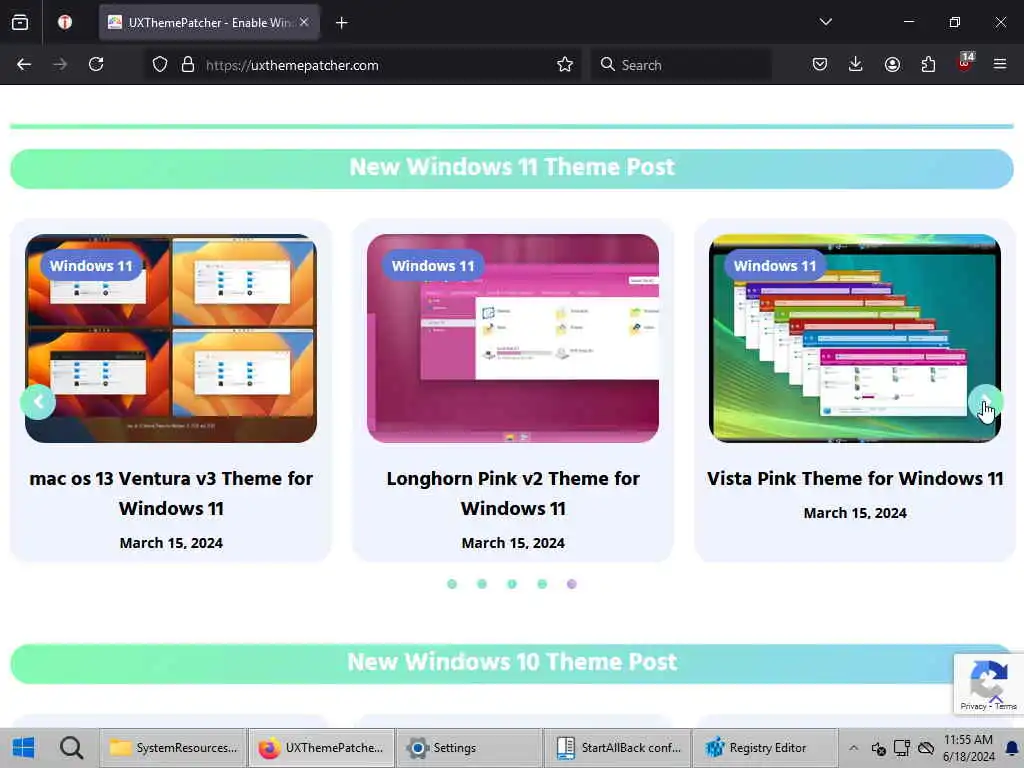Switch to StartAllBack configuration window
Screen dimensions: 1024x768
[x=618, y=748]
